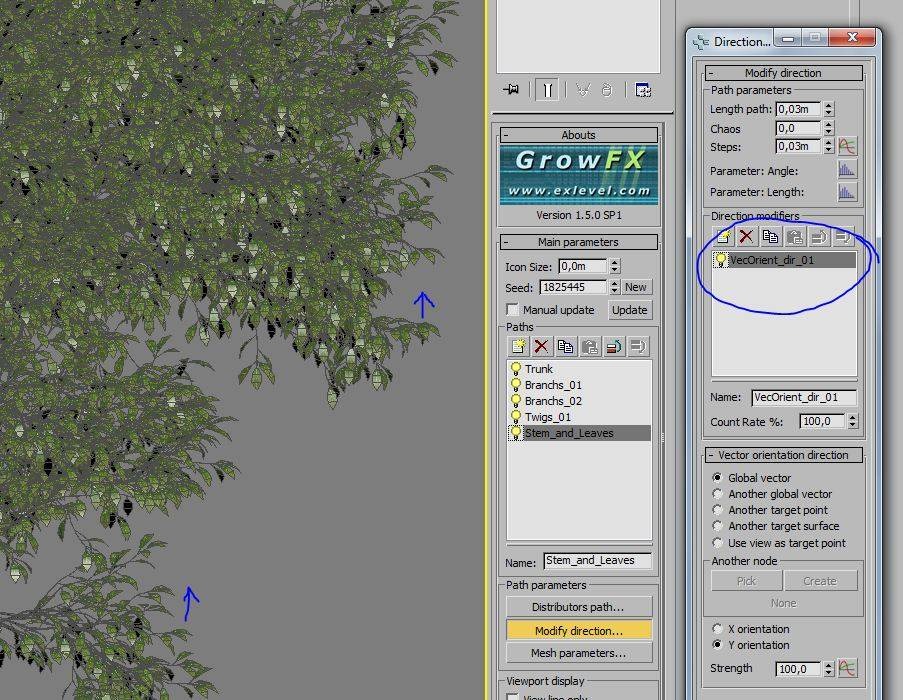Choose Y orientation radio button

(717, 645)
